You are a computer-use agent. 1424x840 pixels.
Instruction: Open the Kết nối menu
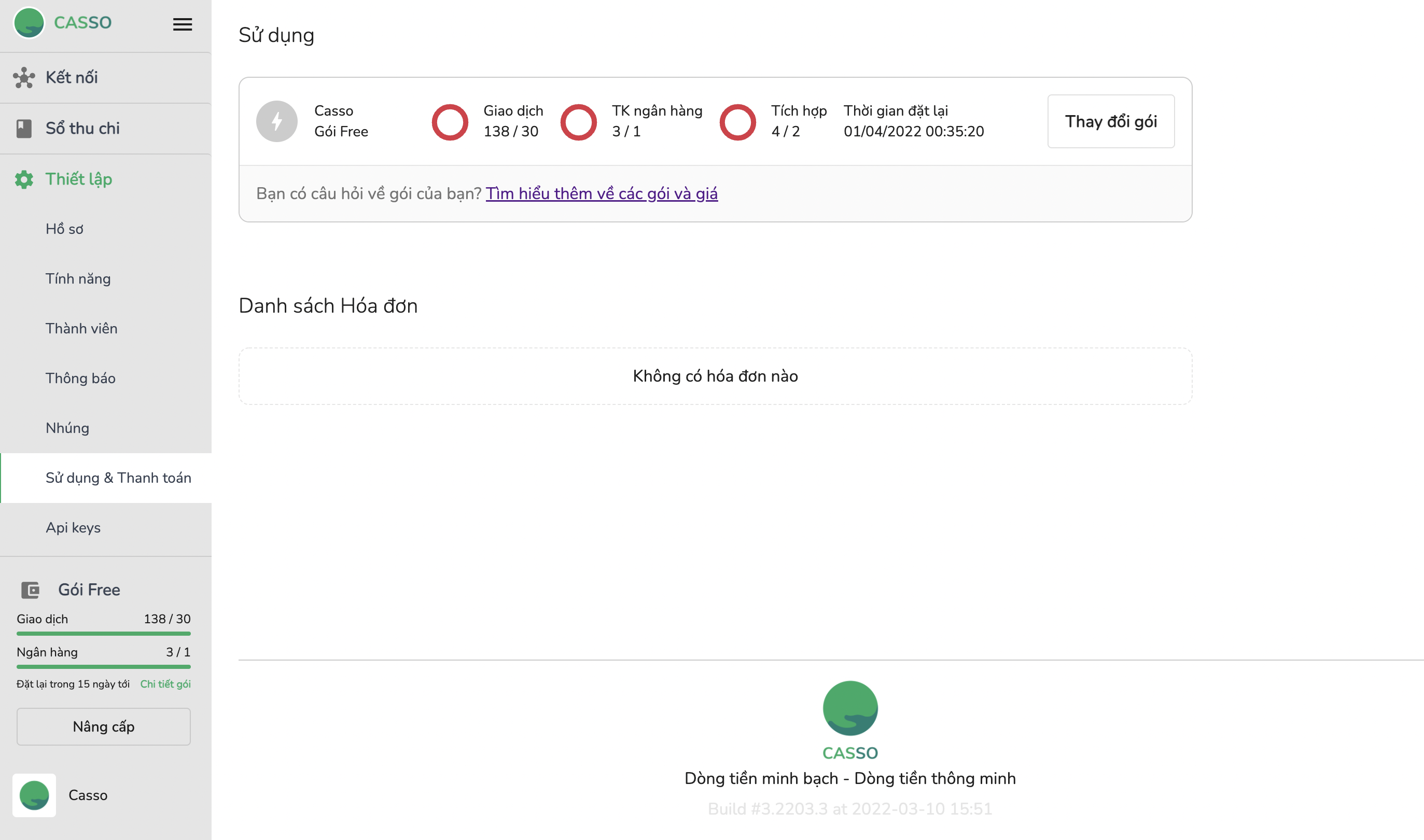[106, 78]
